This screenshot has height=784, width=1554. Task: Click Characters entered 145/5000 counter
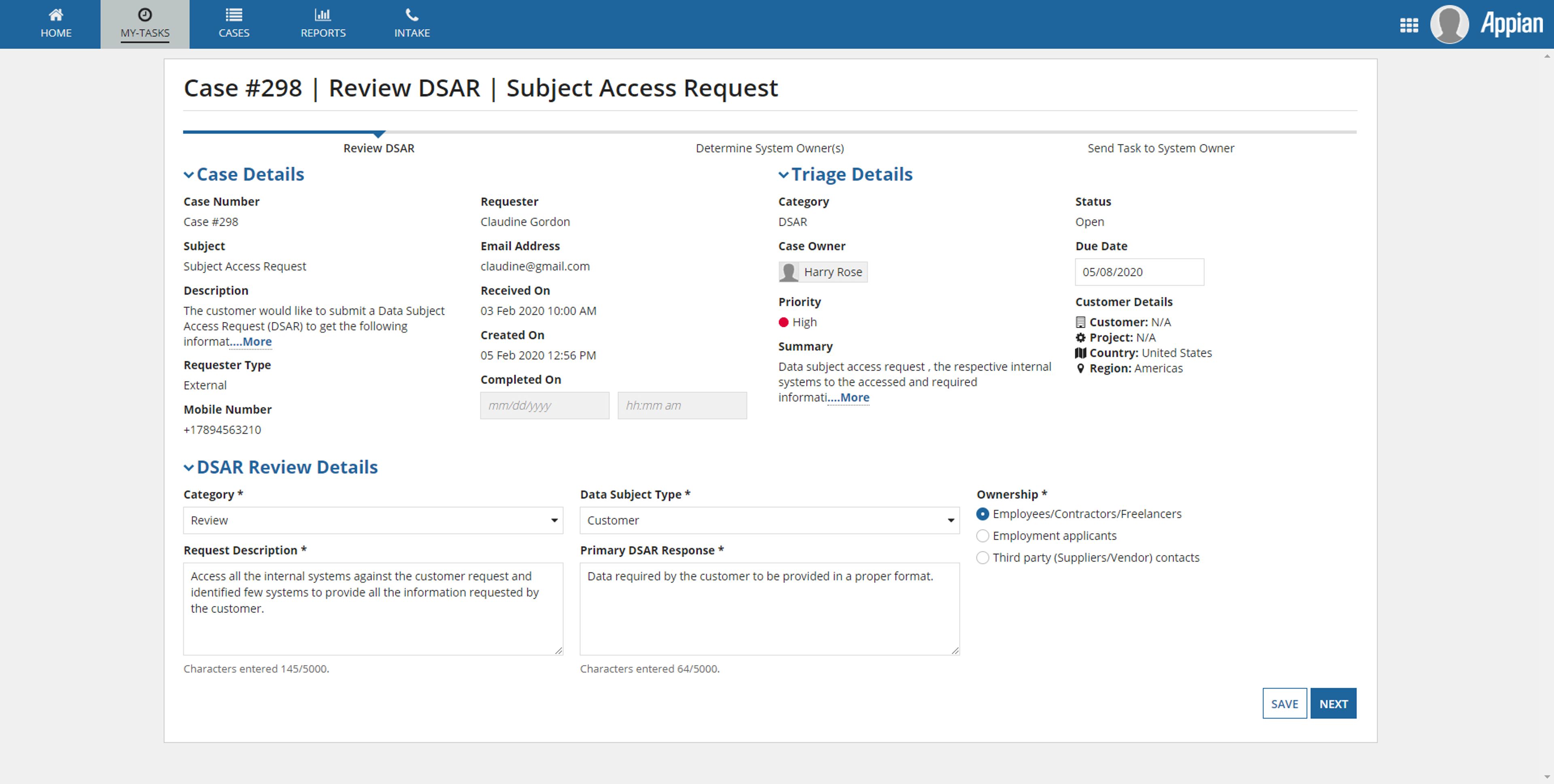pos(256,669)
